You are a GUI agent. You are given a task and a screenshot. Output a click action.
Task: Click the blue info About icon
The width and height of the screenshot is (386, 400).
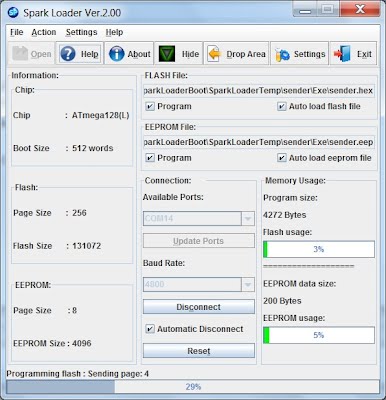(x=117, y=54)
